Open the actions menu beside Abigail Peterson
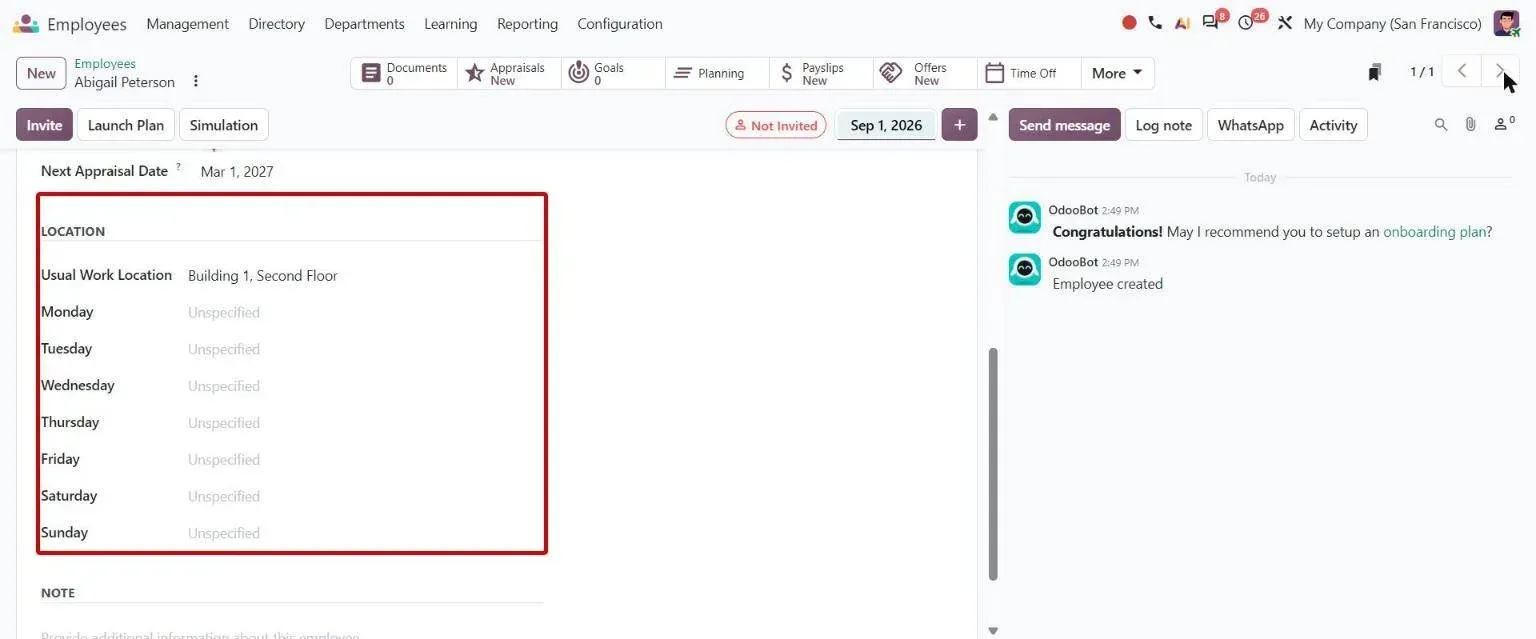 coord(196,81)
